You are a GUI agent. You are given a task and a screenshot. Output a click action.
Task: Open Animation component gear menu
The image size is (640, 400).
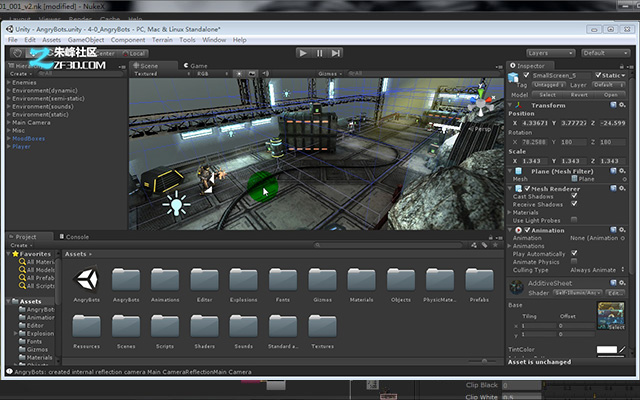(x=622, y=230)
